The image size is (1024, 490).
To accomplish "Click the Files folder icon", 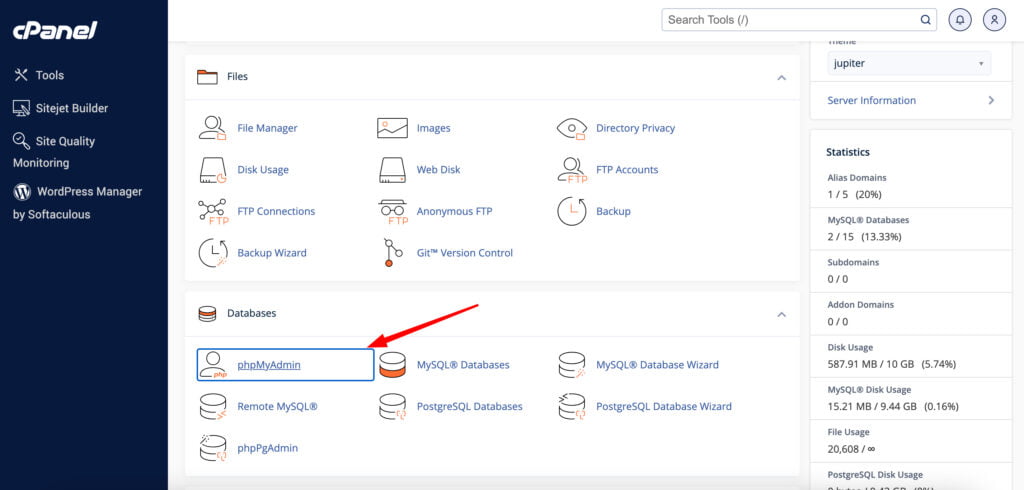I will (207, 76).
